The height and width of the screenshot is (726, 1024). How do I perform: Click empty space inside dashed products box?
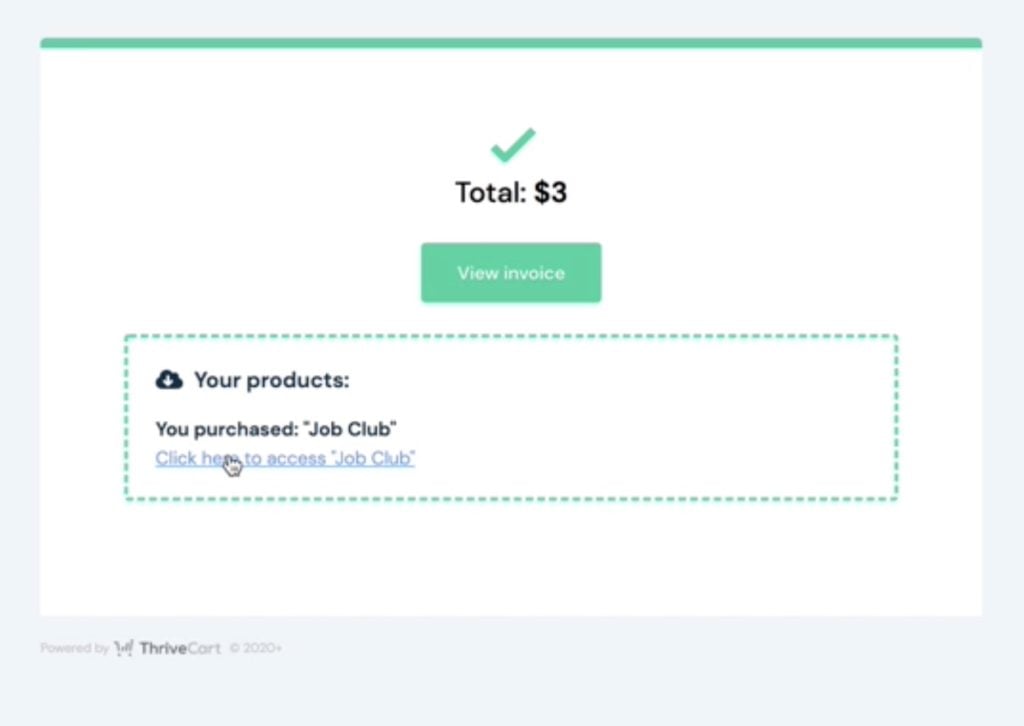[653, 418]
